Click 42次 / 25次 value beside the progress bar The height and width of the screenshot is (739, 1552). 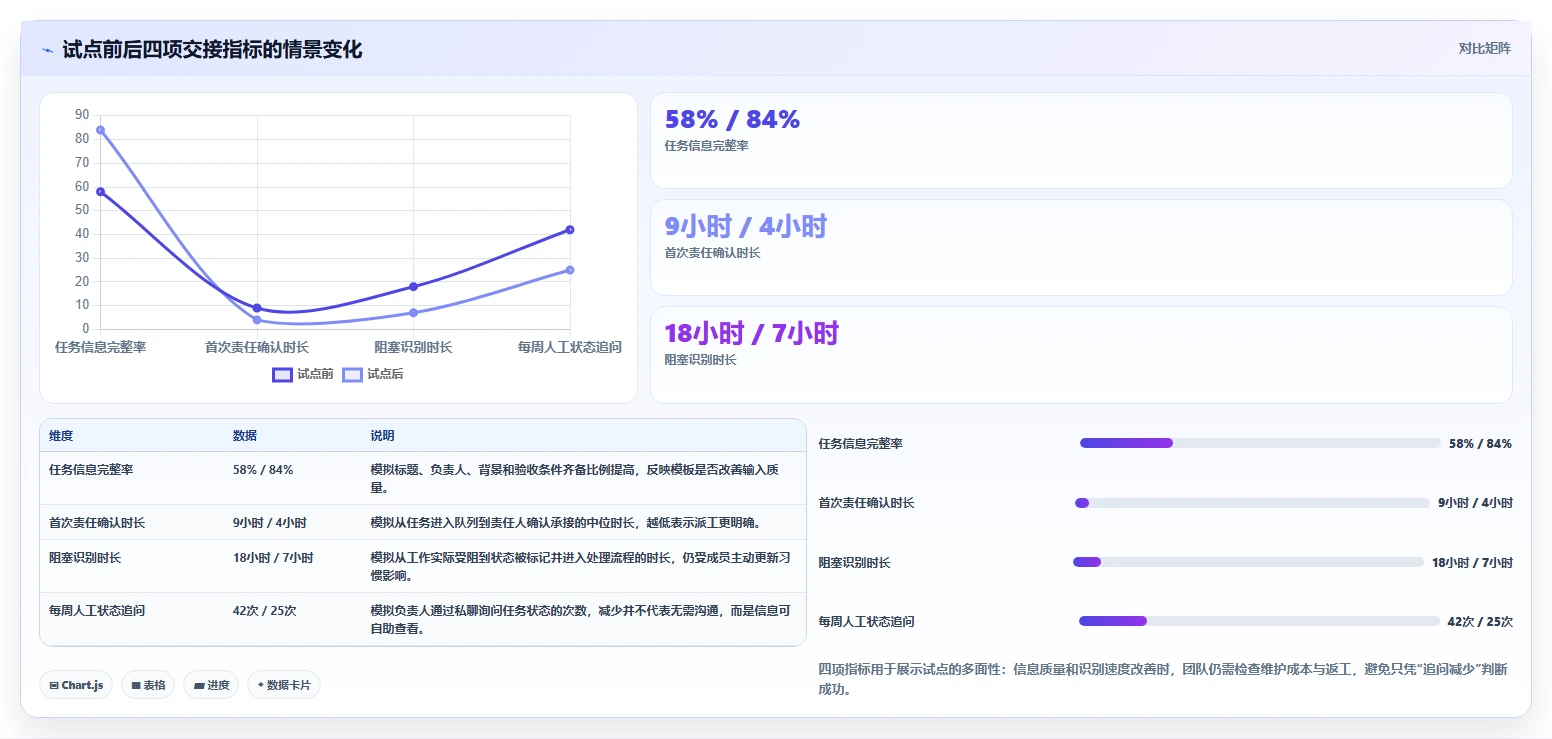point(1480,622)
